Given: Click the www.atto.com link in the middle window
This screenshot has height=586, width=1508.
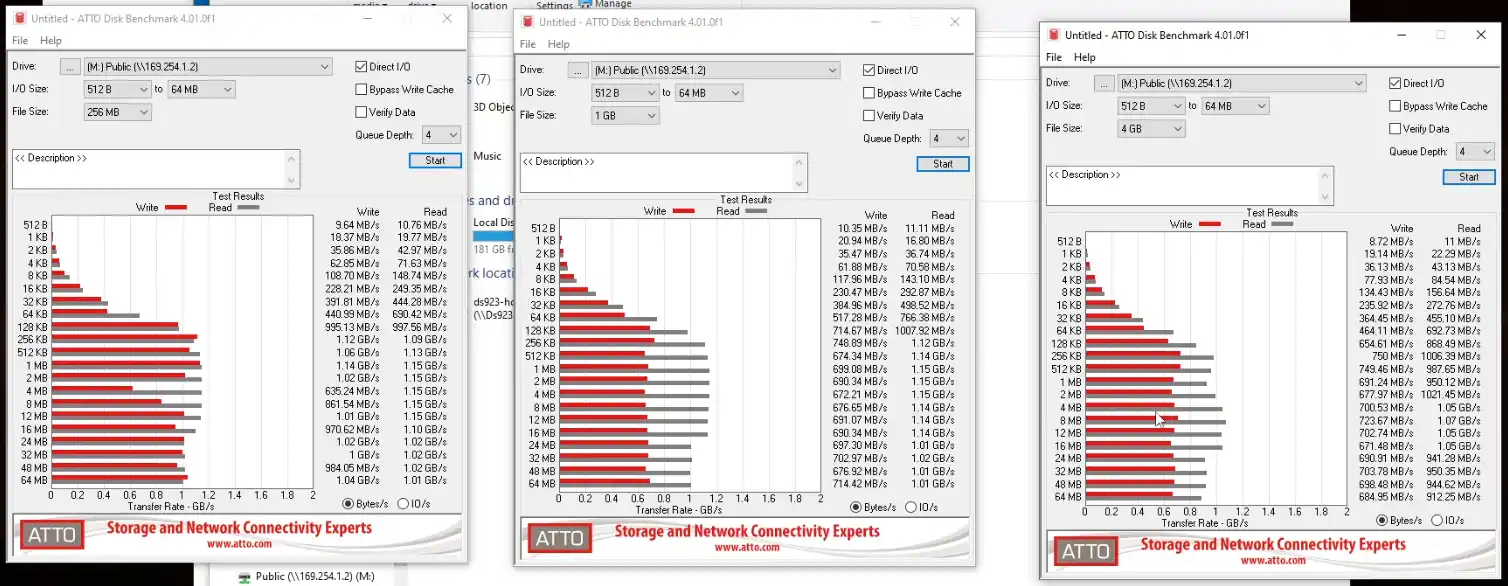Looking at the screenshot, I should point(747,548).
